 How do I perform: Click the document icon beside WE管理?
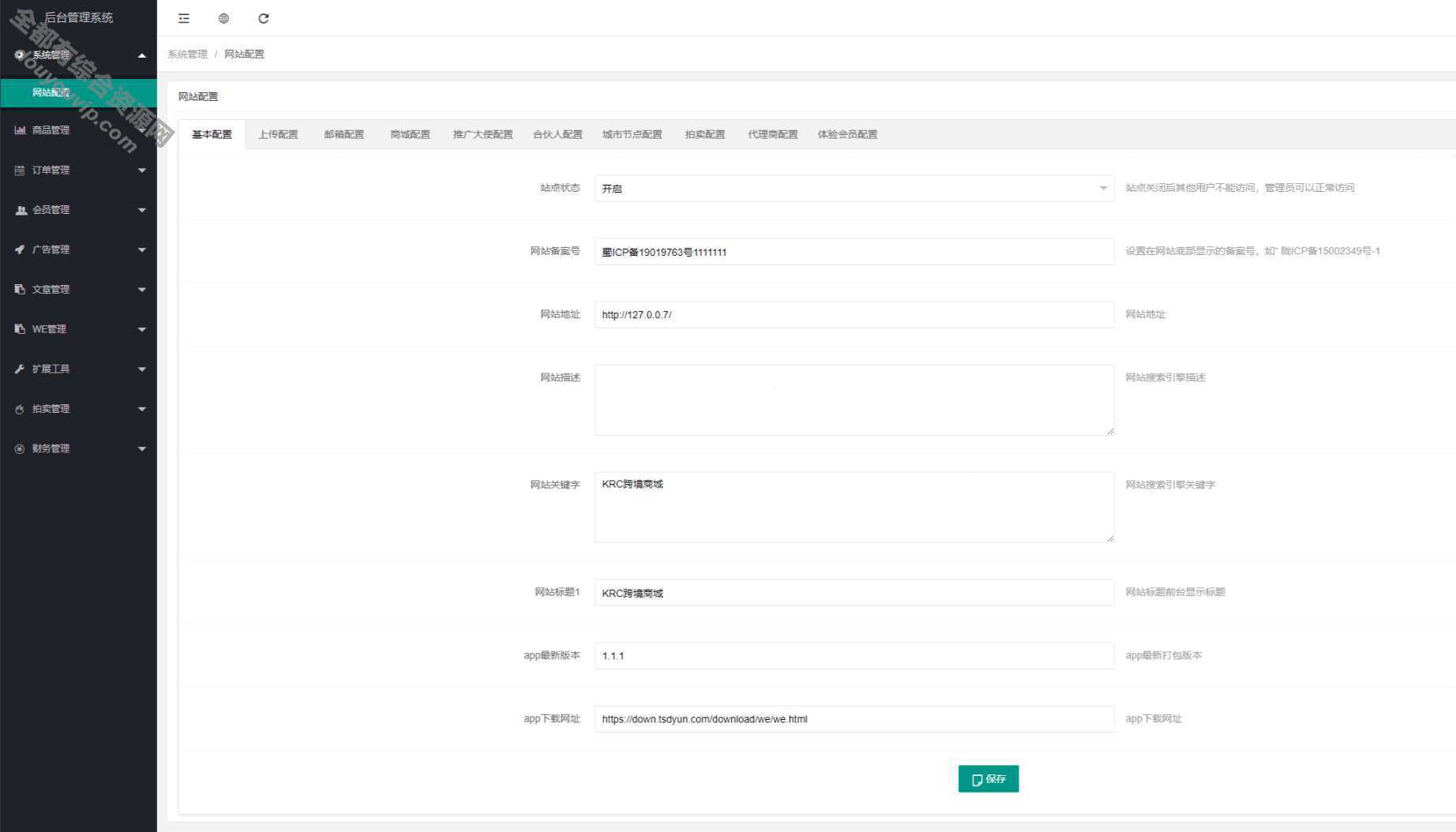pyautogui.click(x=20, y=329)
